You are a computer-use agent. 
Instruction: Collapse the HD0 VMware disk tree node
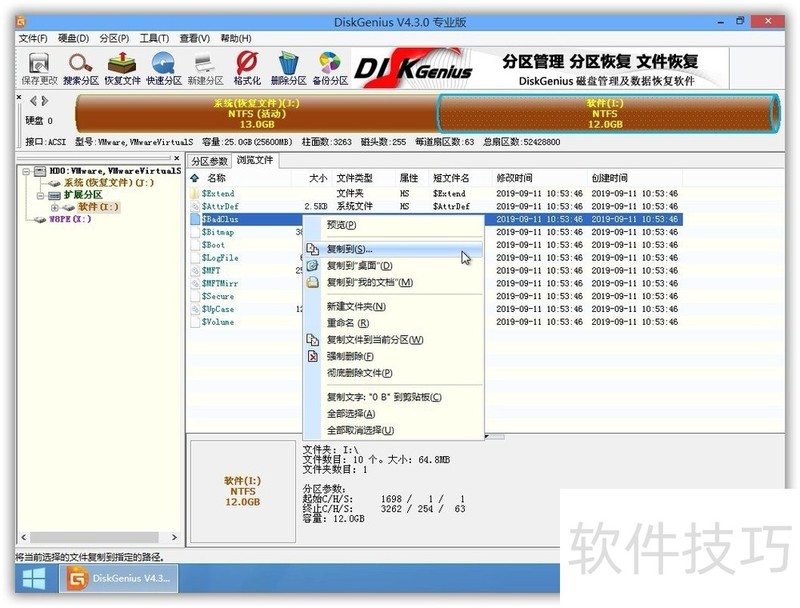[x=26, y=171]
